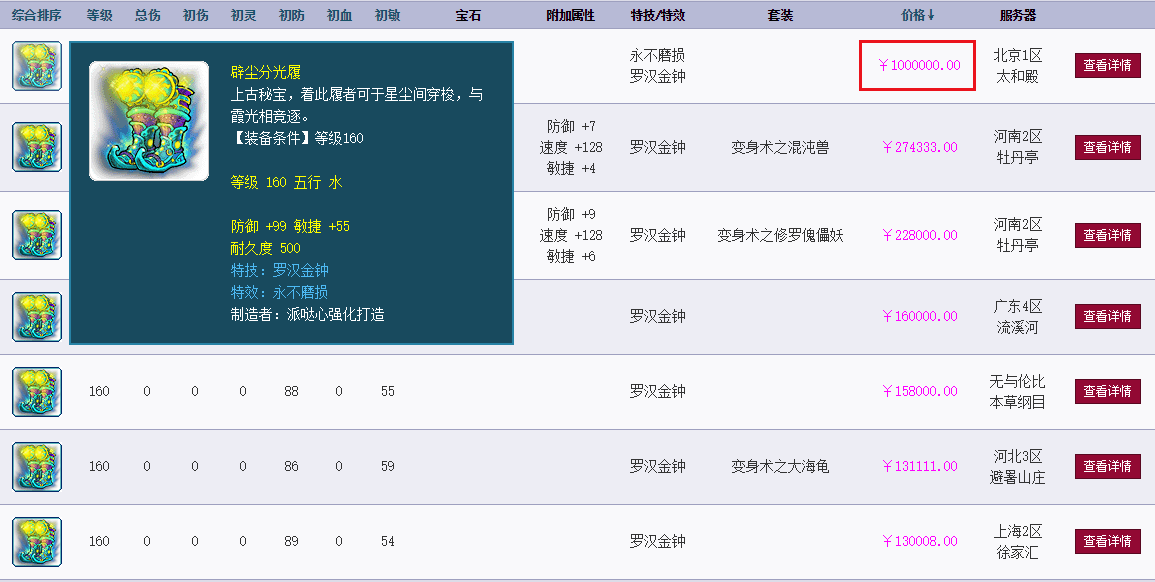Toggle 价格 descending sort arrow header
1155x582 pixels.
(x=918, y=15)
